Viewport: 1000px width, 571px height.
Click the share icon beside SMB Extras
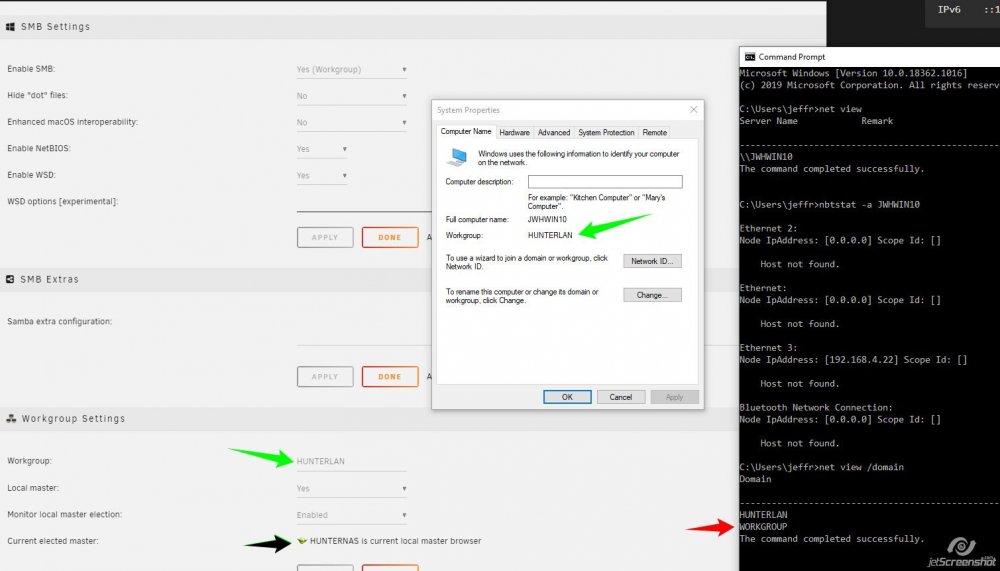point(10,279)
